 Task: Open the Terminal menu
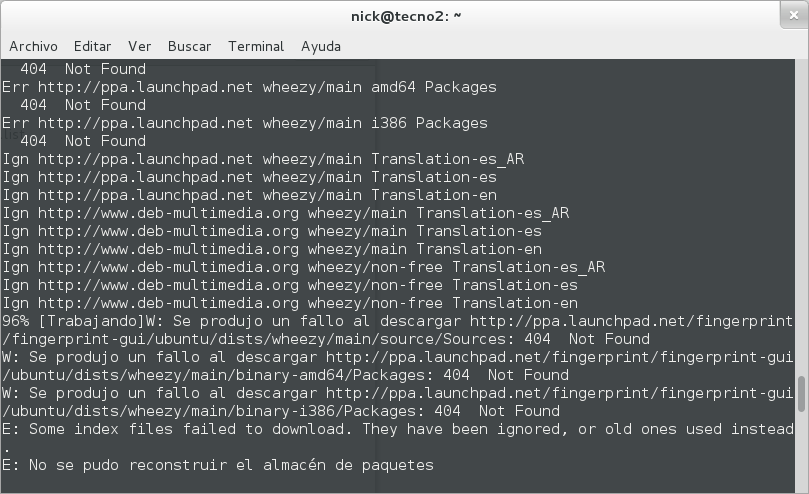(x=256, y=46)
